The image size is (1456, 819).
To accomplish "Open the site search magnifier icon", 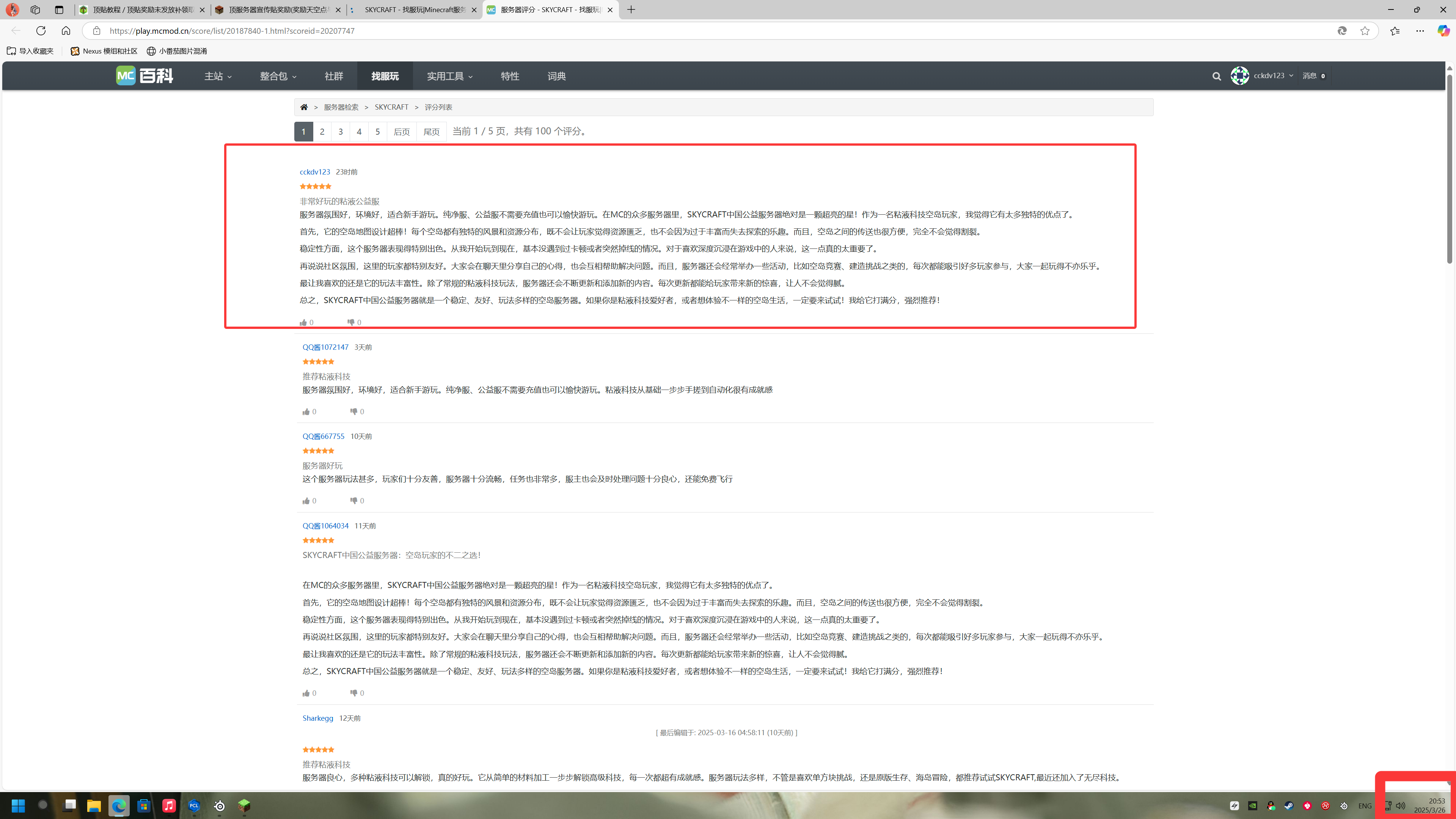I will pos(1216,76).
